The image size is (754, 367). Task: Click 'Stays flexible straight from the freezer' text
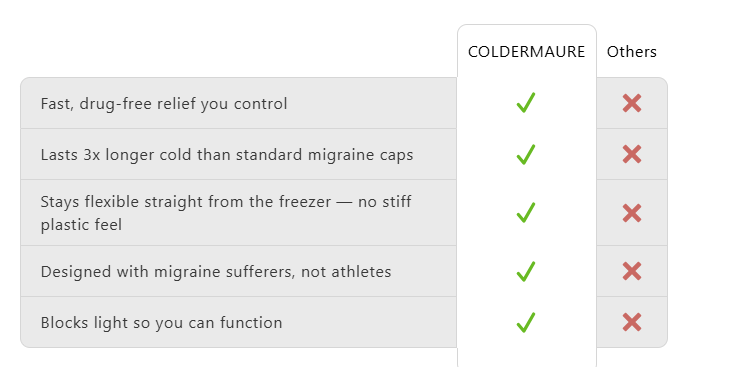tap(186, 201)
